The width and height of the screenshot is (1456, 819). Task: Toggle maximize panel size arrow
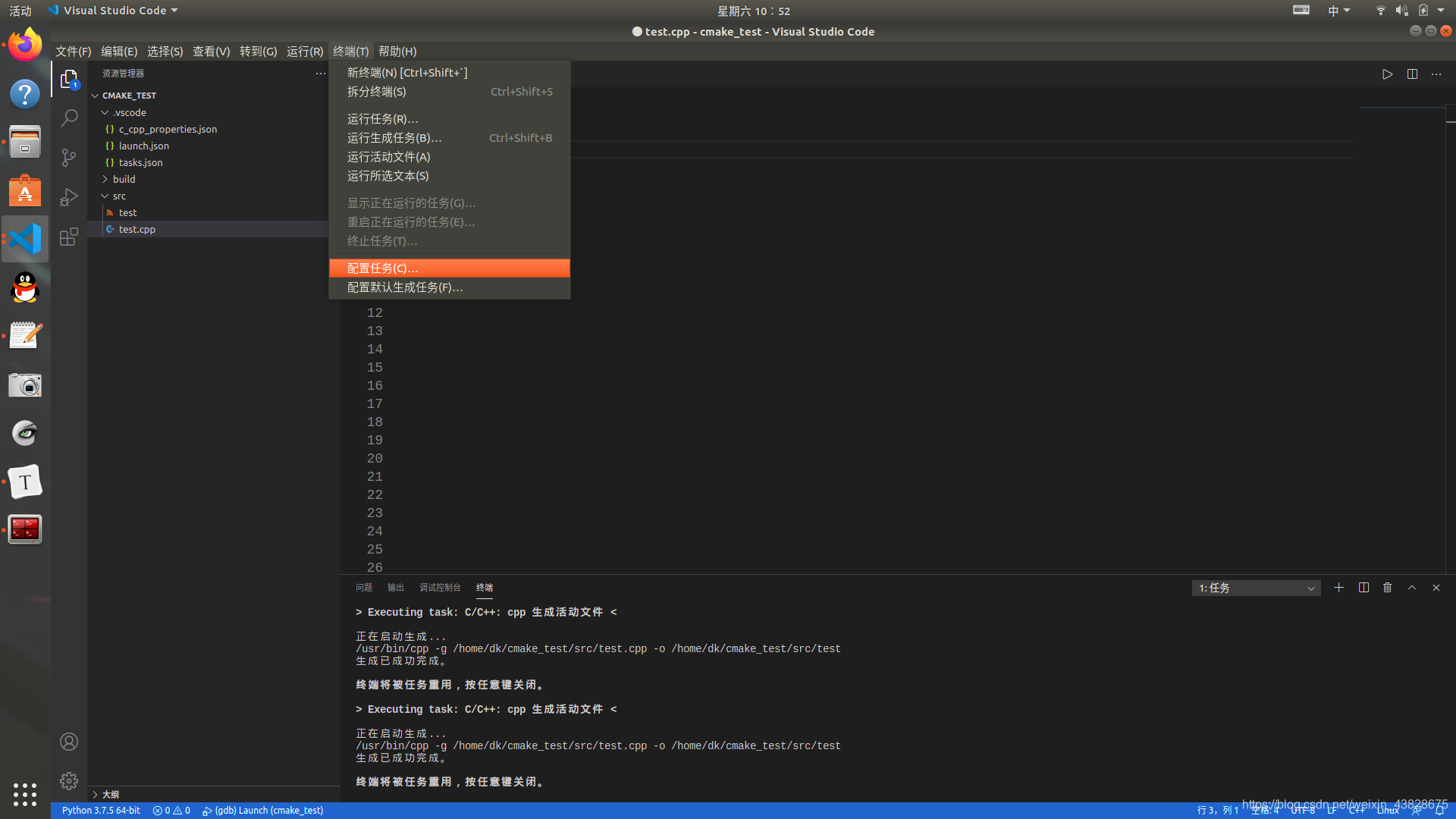(1412, 588)
